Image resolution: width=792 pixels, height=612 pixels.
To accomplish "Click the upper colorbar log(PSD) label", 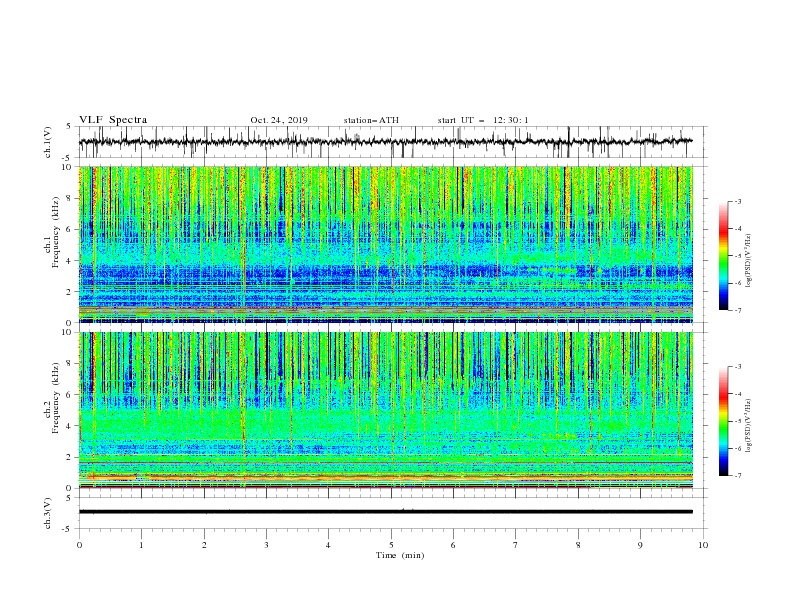I will [749, 260].
